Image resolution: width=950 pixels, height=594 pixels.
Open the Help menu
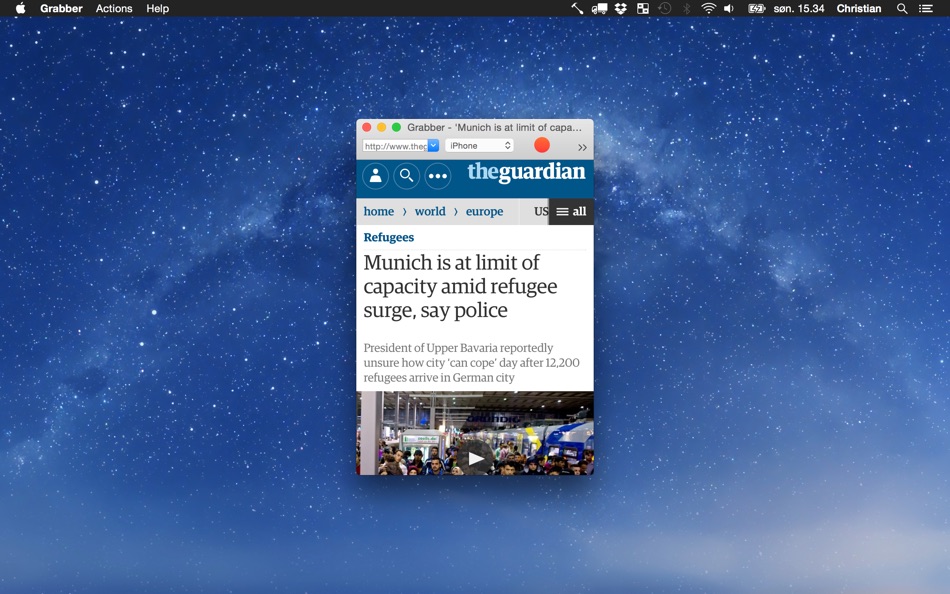[x=158, y=8]
